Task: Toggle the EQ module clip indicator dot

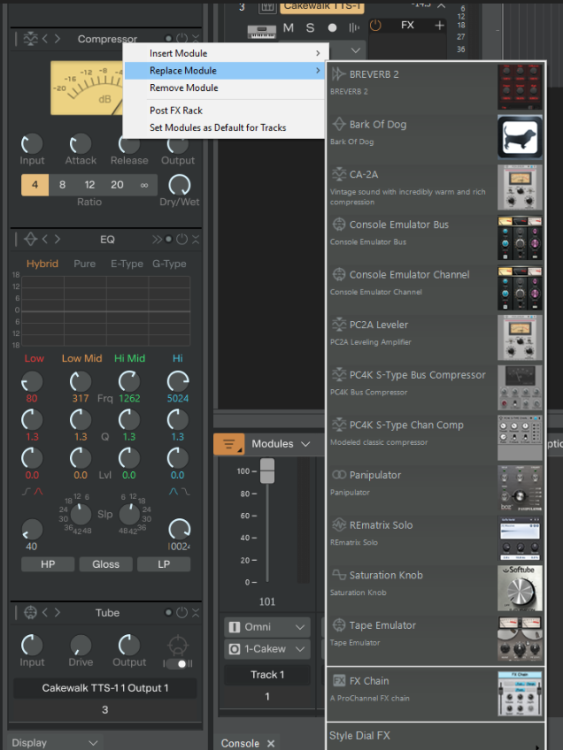Action: pos(168,239)
